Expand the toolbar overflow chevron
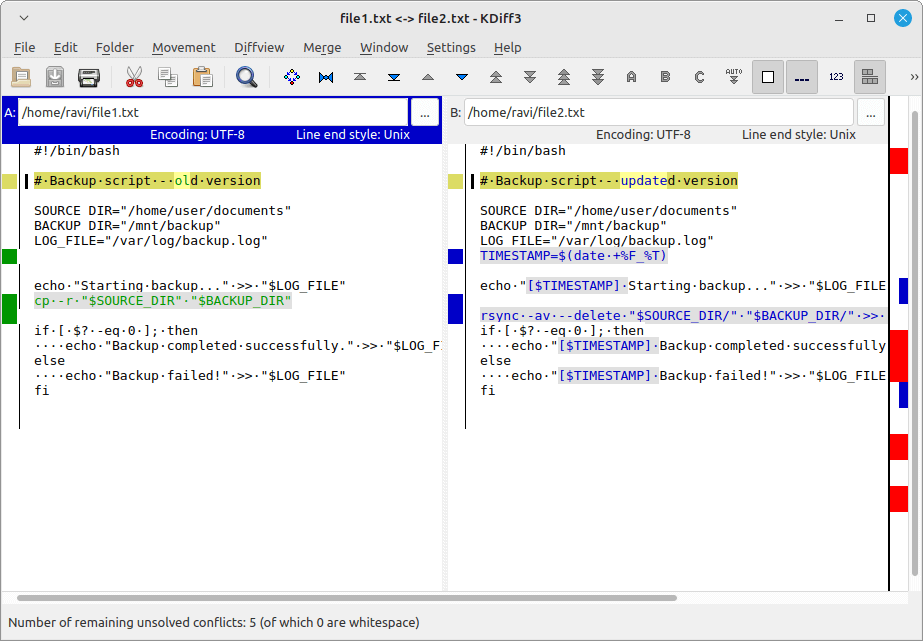923x641 pixels. click(x=914, y=77)
